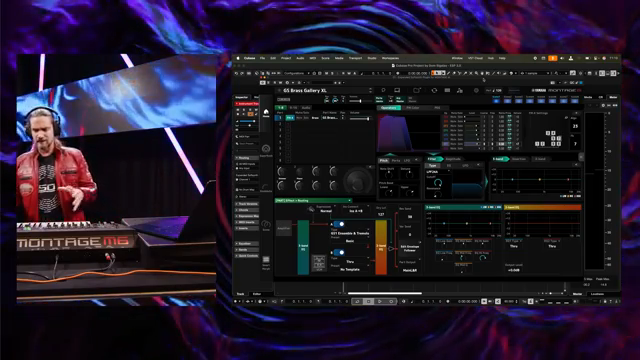
Task: Select the Draw pencil tool in toolbar
Action: (449, 73)
